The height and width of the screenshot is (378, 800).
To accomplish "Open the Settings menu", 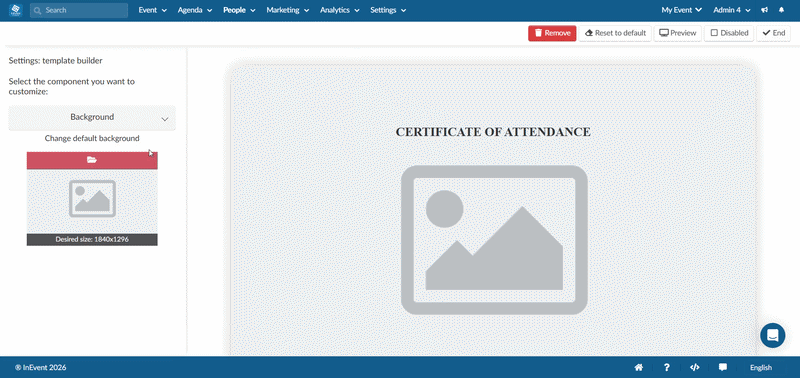I will pos(388,10).
